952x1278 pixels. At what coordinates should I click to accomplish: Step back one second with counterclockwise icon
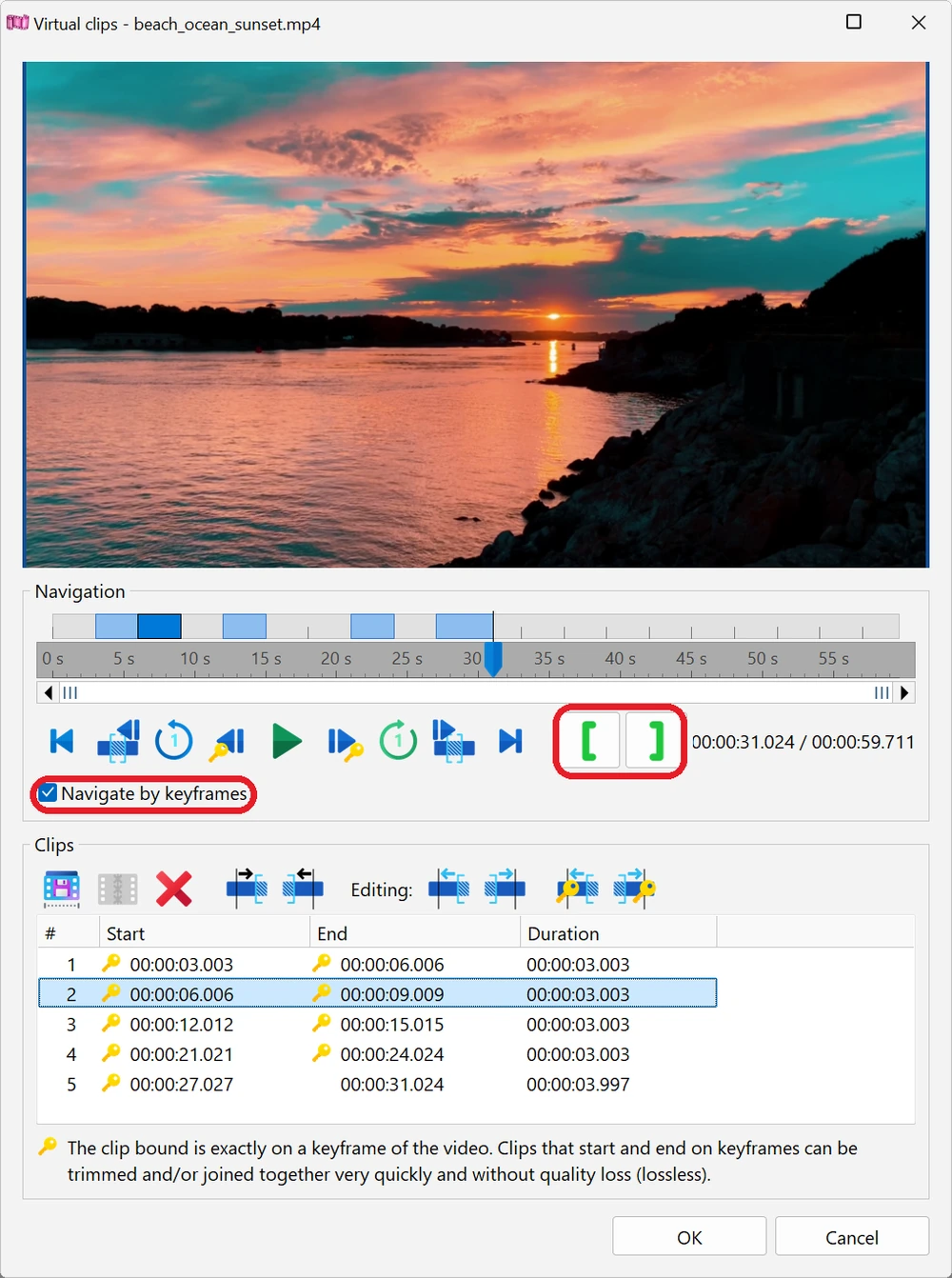point(173,741)
